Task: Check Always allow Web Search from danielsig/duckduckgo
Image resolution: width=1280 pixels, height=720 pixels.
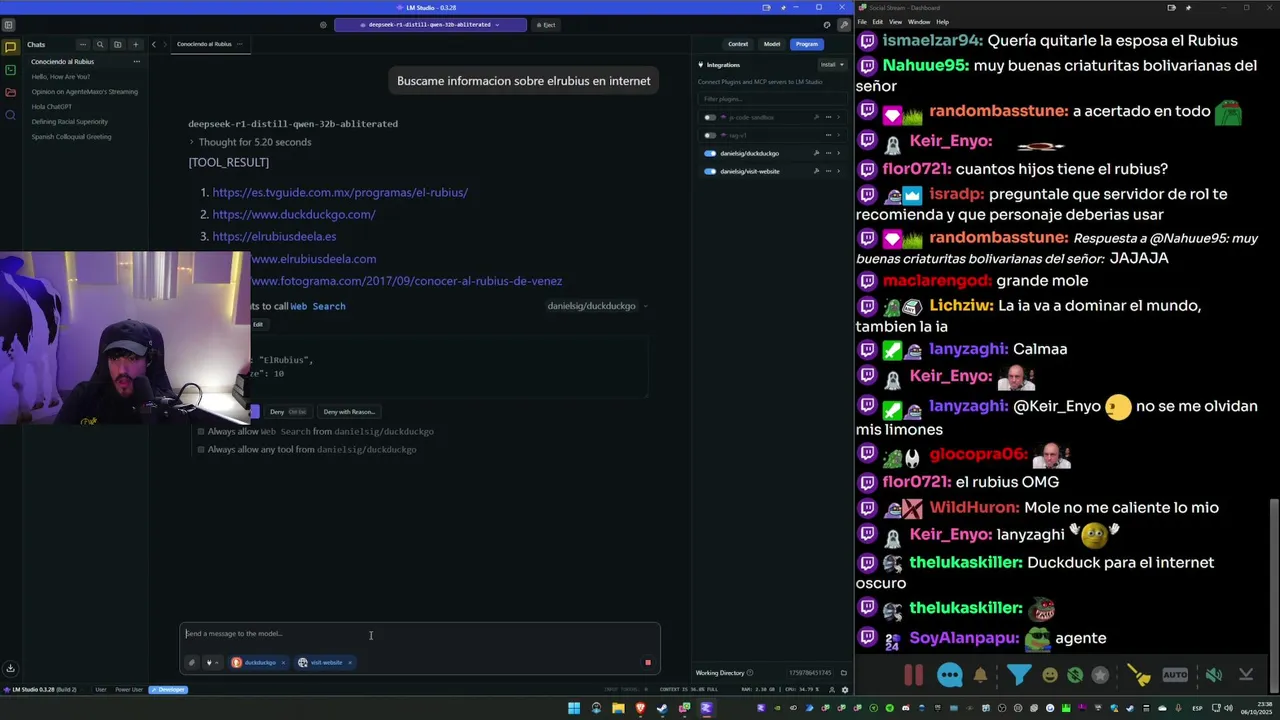Action: pos(201,432)
